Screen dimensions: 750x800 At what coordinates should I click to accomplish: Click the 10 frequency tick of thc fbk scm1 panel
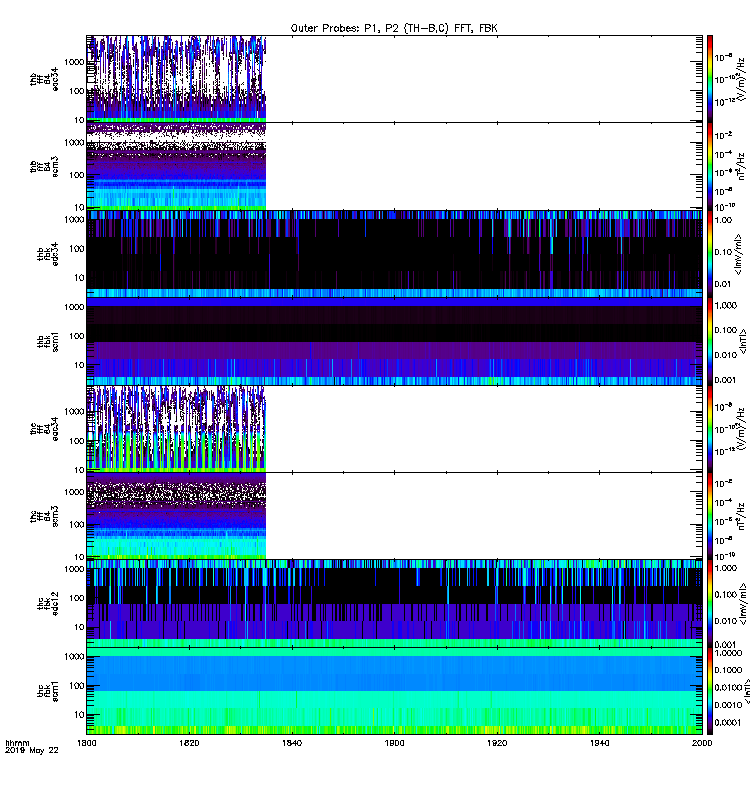[x=79, y=715]
